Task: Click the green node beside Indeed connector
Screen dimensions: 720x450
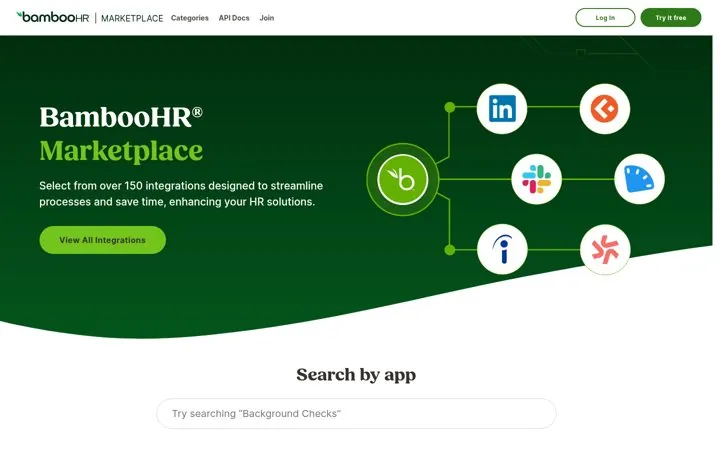Action: [x=450, y=250]
